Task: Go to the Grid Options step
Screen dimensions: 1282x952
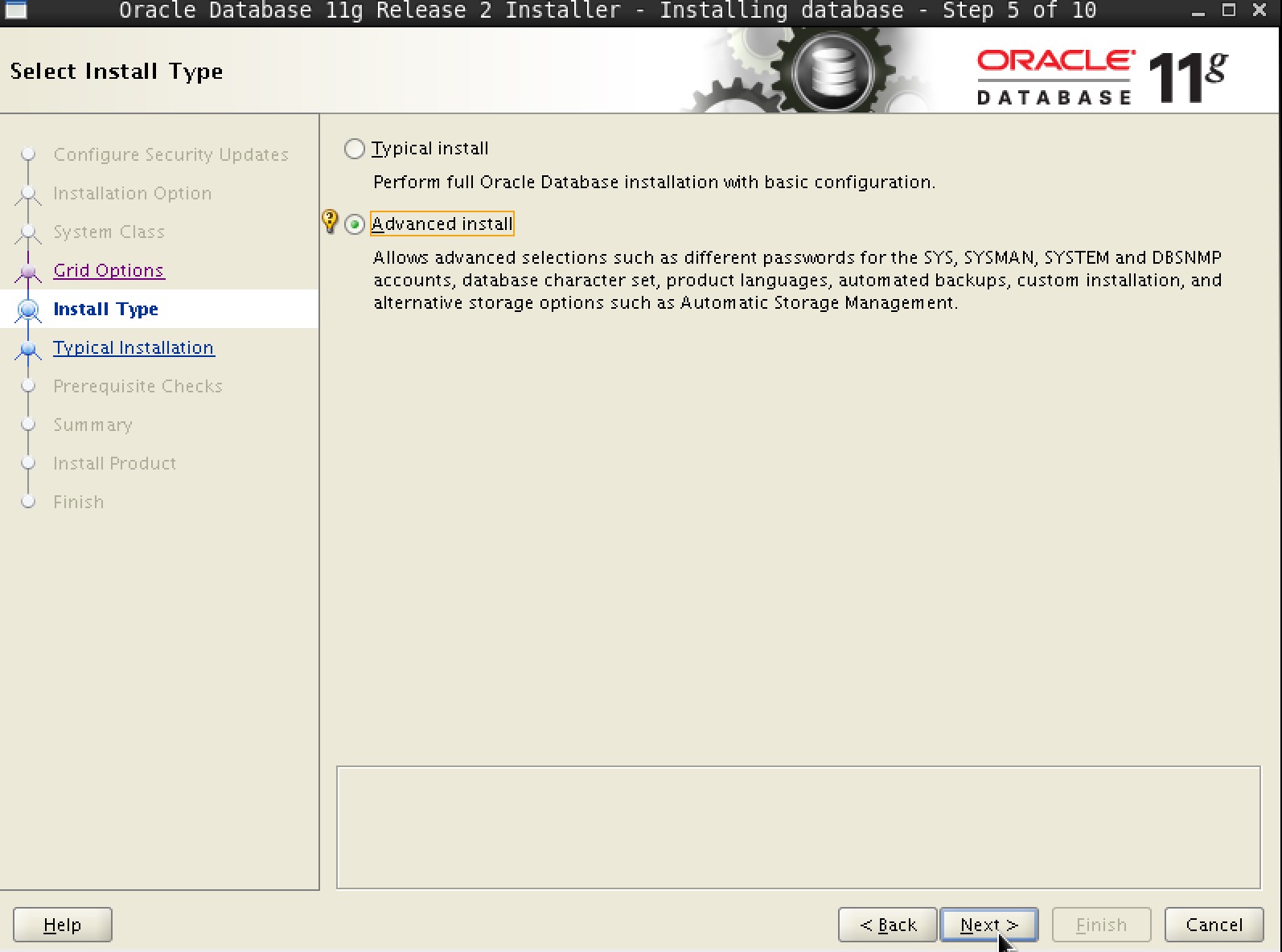Action: (x=109, y=271)
